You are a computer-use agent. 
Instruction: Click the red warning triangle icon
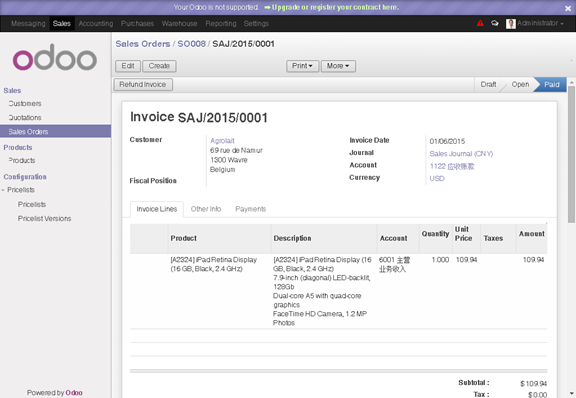pyautogui.click(x=480, y=23)
